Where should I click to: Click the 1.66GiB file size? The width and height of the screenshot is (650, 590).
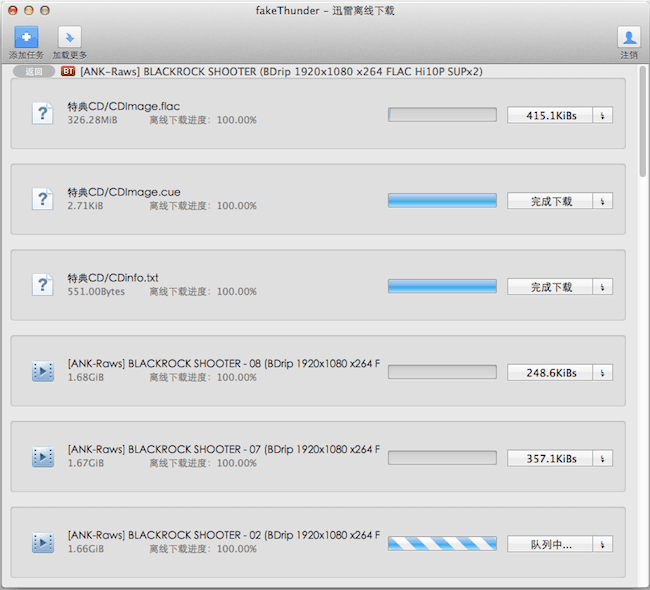coord(86,549)
